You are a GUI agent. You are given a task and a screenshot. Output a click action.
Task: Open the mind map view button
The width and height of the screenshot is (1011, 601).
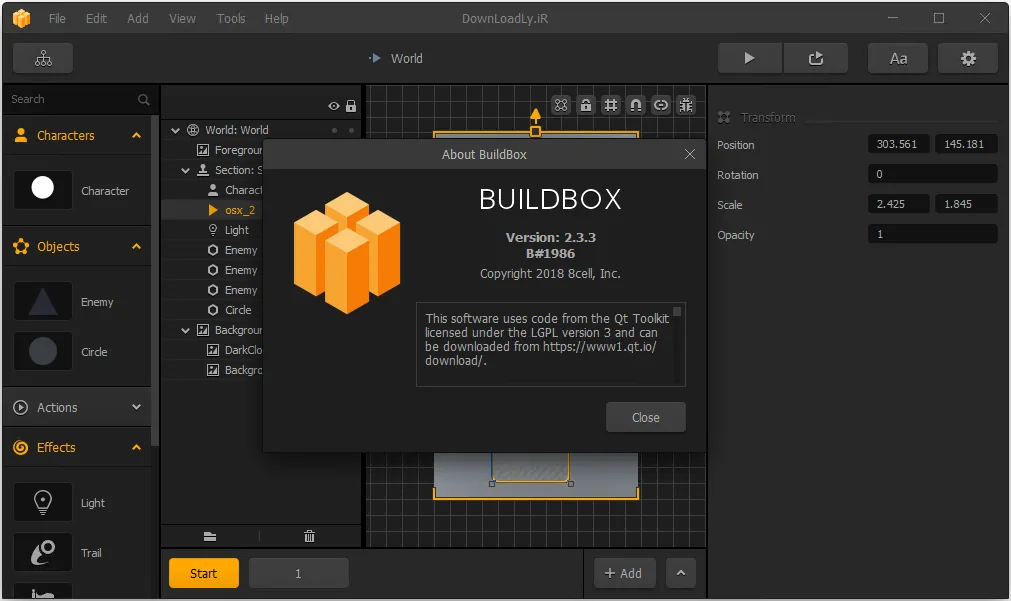pos(43,59)
